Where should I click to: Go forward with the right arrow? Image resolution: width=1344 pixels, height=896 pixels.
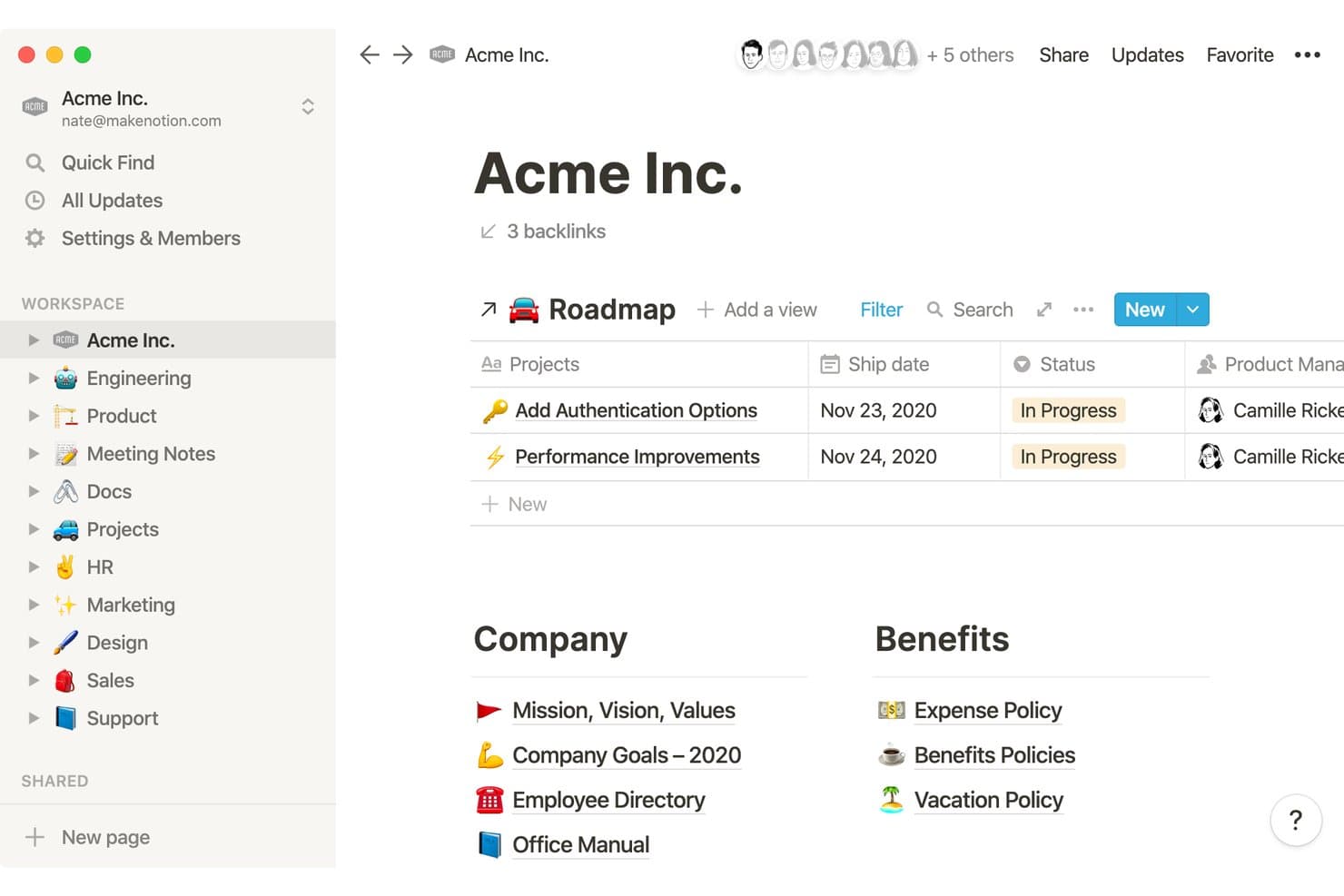403,54
